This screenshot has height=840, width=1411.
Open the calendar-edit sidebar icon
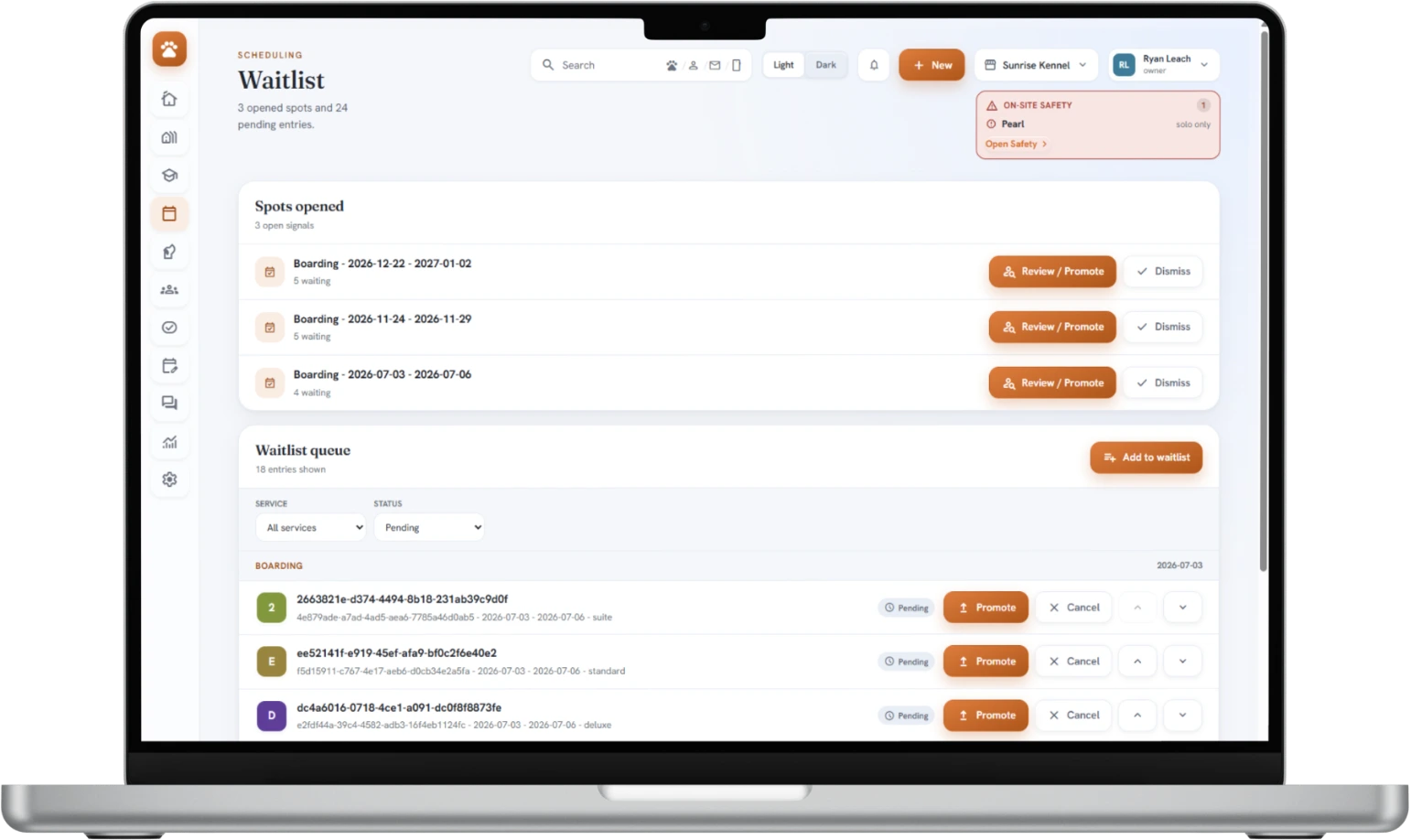click(169, 366)
